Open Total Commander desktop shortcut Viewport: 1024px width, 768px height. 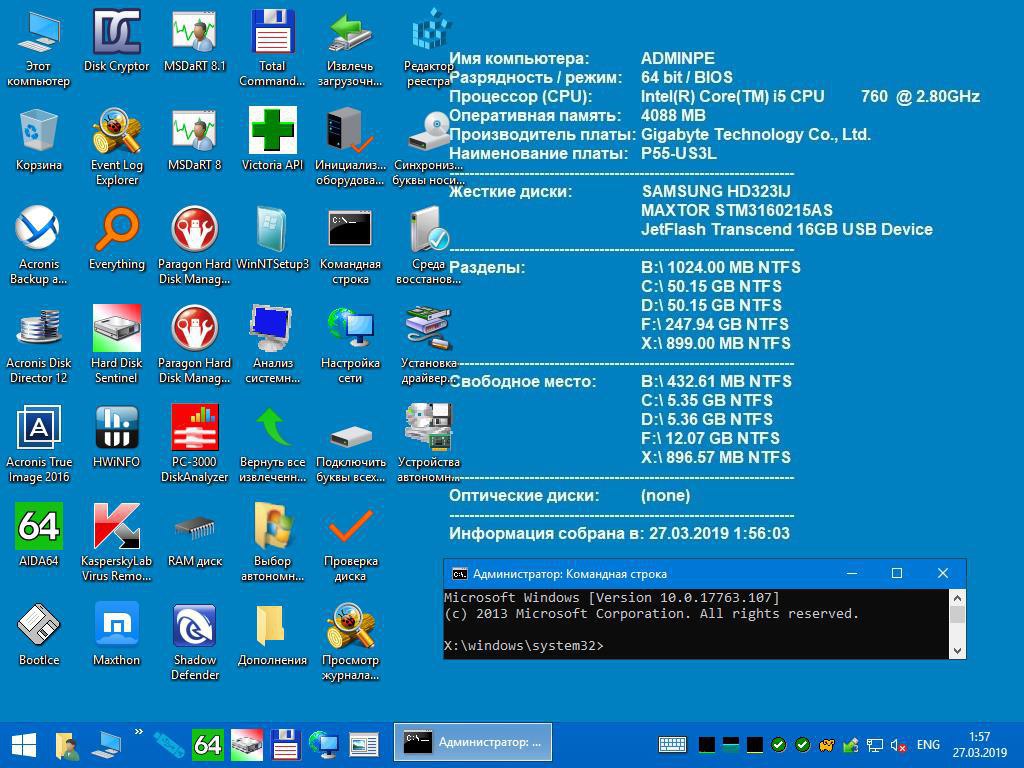[x=272, y=47]
